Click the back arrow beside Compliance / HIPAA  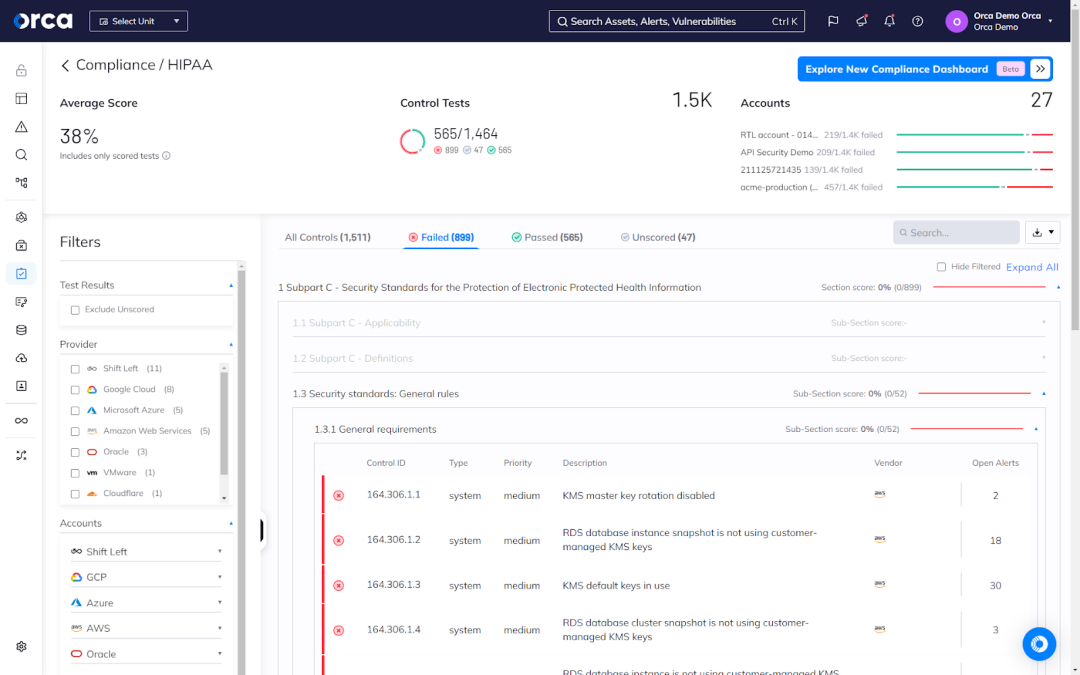pos(65,65)
